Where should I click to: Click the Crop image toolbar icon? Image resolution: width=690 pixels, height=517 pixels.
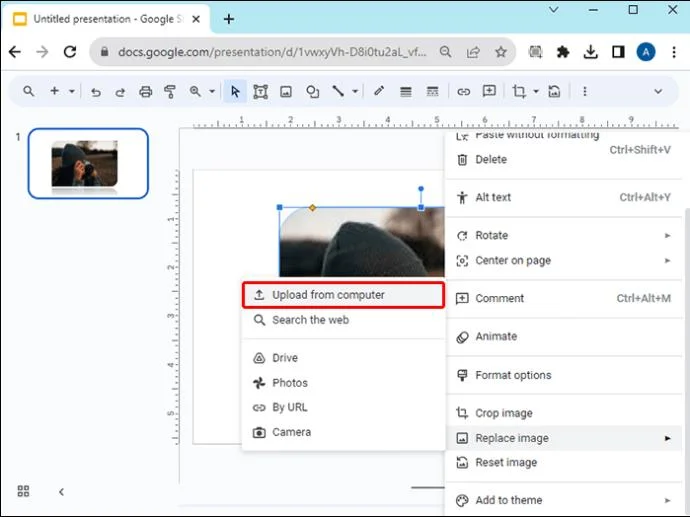518,92
